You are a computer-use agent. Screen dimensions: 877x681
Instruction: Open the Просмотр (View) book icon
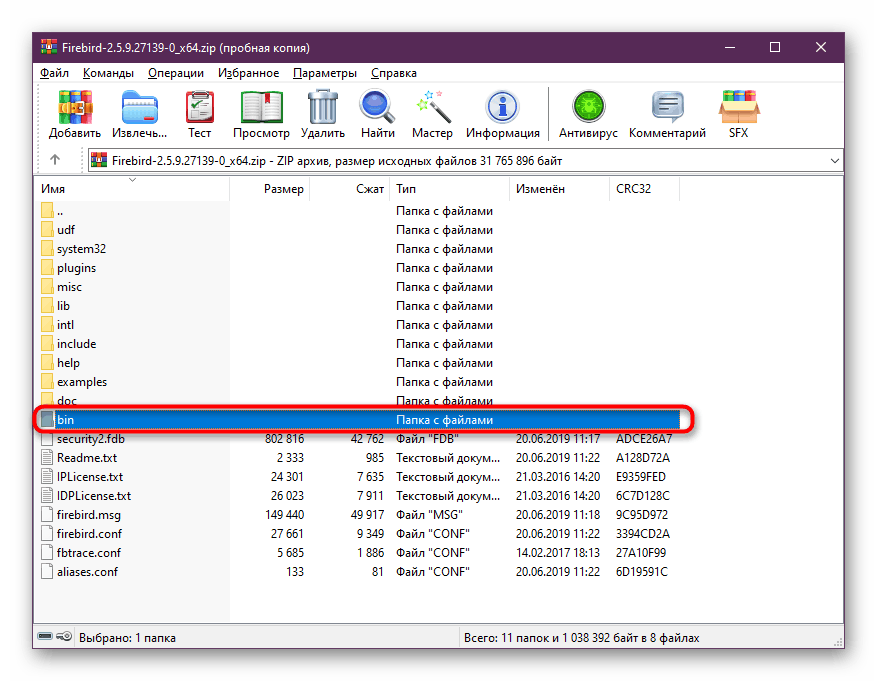pos(261,107)
